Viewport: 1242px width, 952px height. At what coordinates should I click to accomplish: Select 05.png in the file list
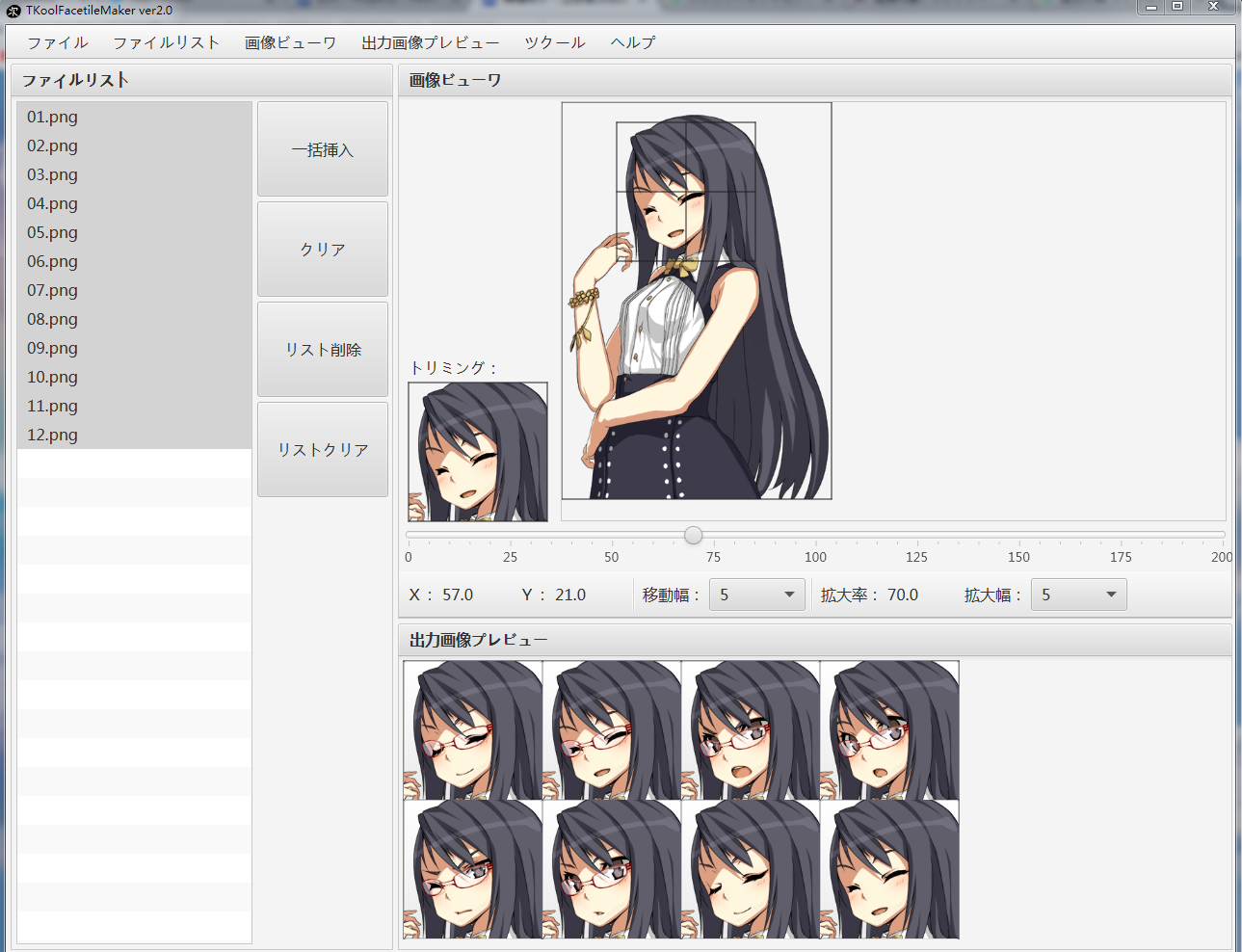tap(135, 232)
